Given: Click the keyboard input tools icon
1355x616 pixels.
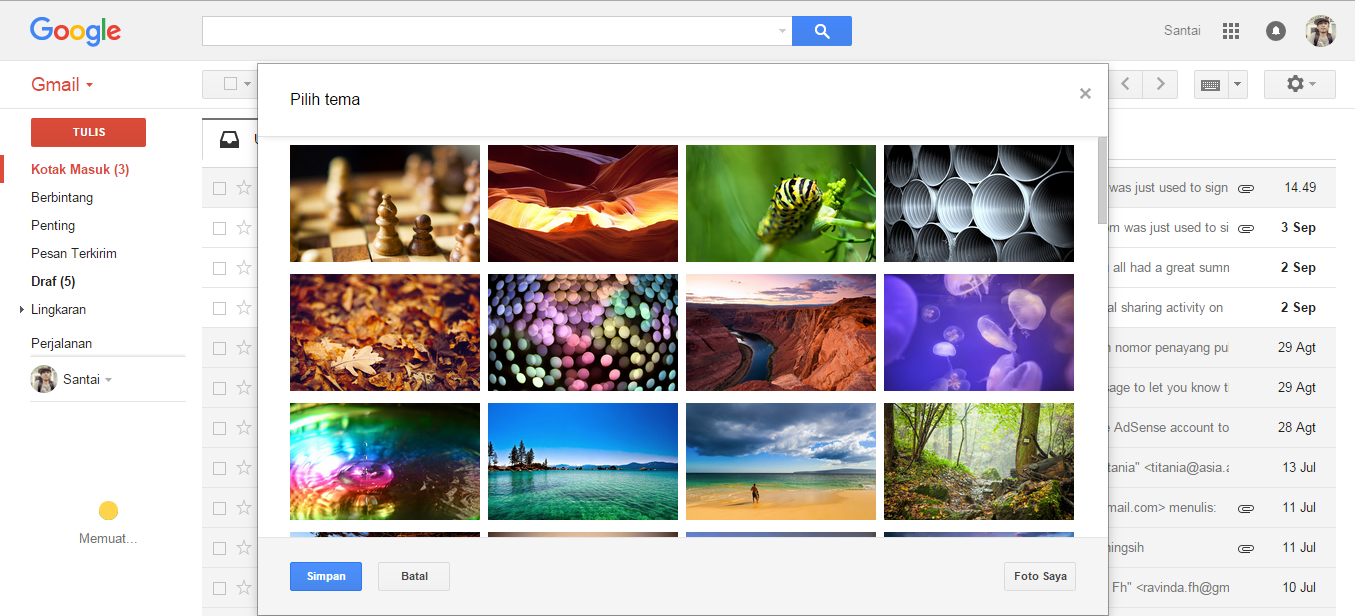Looking at the screenshot, I should [x=1210, y=85].
